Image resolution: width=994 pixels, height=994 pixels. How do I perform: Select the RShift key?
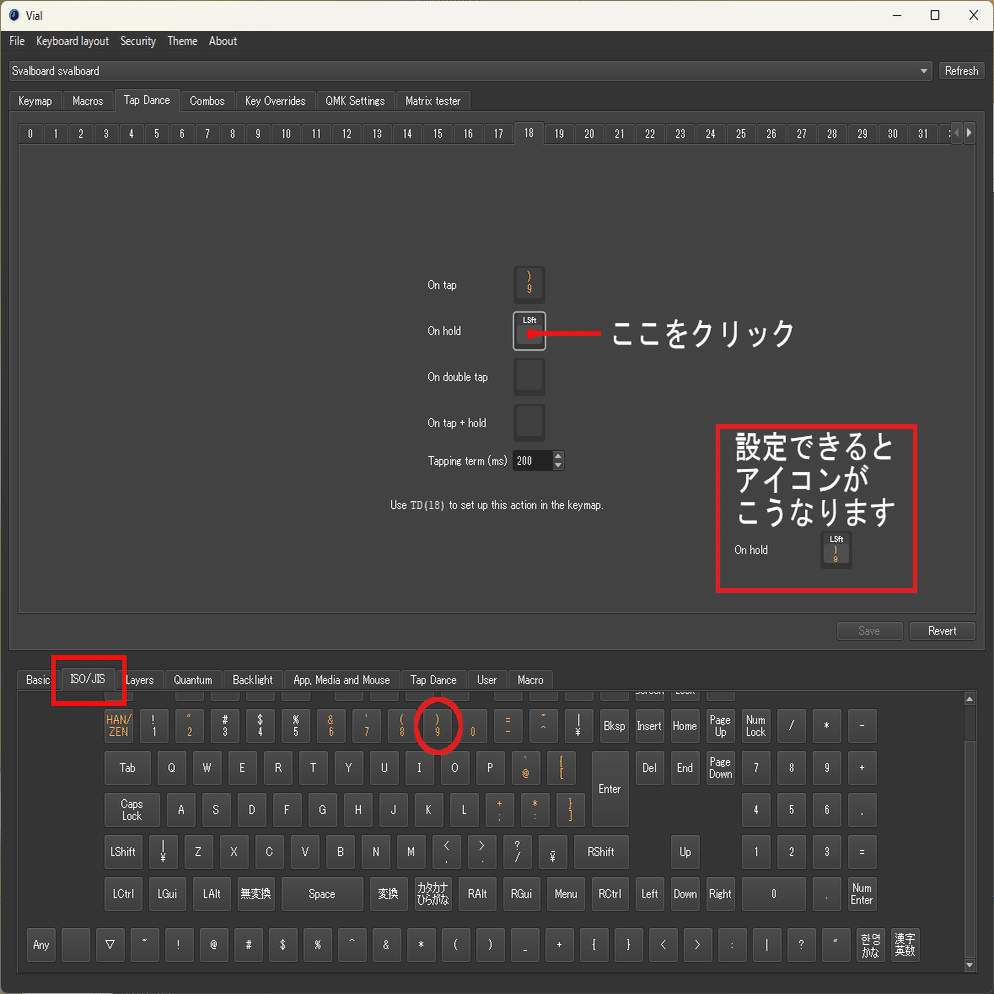point(600,852)
